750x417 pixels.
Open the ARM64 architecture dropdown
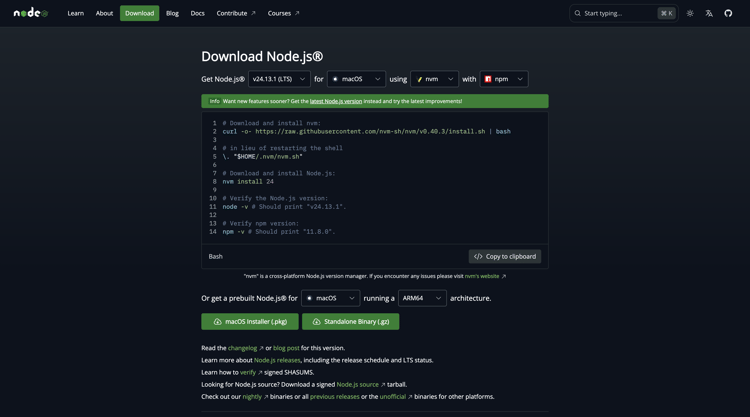pyautogui.click(x=422, y=298)
